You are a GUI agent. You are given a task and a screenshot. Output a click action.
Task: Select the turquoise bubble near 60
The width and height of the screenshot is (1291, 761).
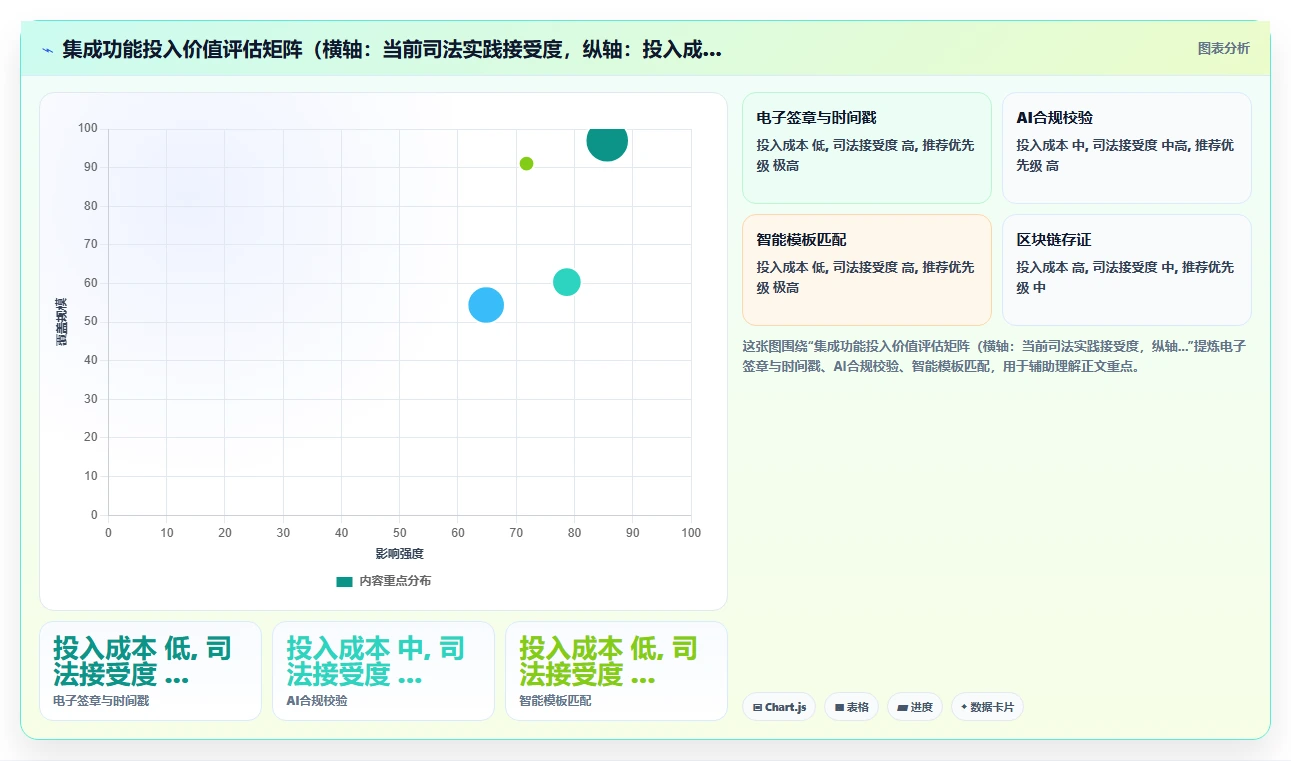coord(567,282)
